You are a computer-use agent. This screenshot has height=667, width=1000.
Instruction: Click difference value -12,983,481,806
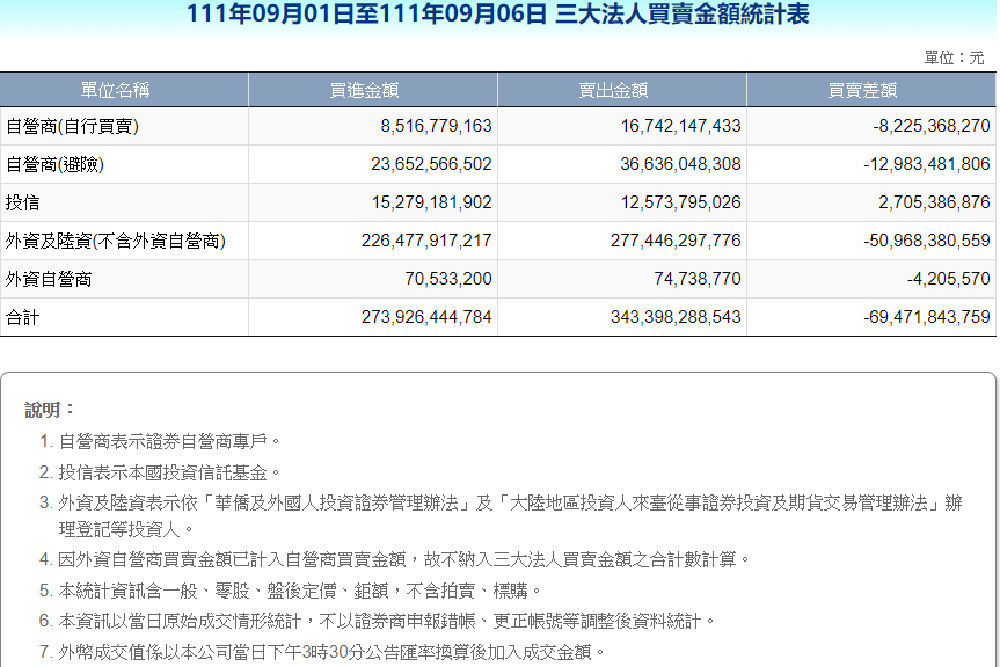tap(927, 164)
